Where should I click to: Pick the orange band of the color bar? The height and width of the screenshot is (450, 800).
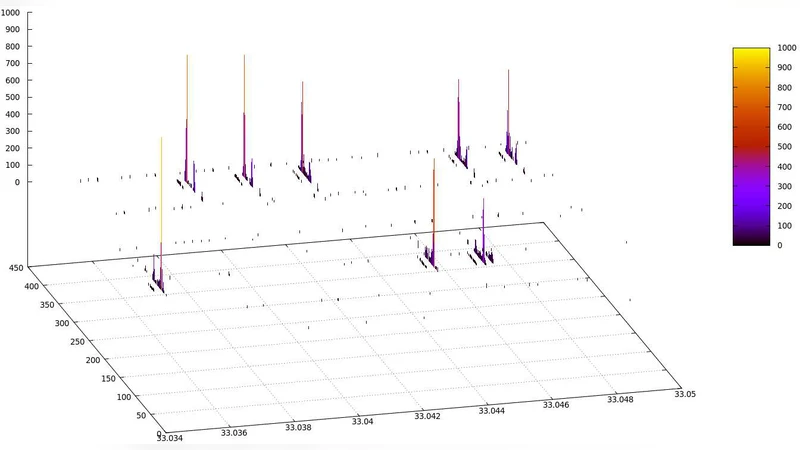(x=750, y=100)
